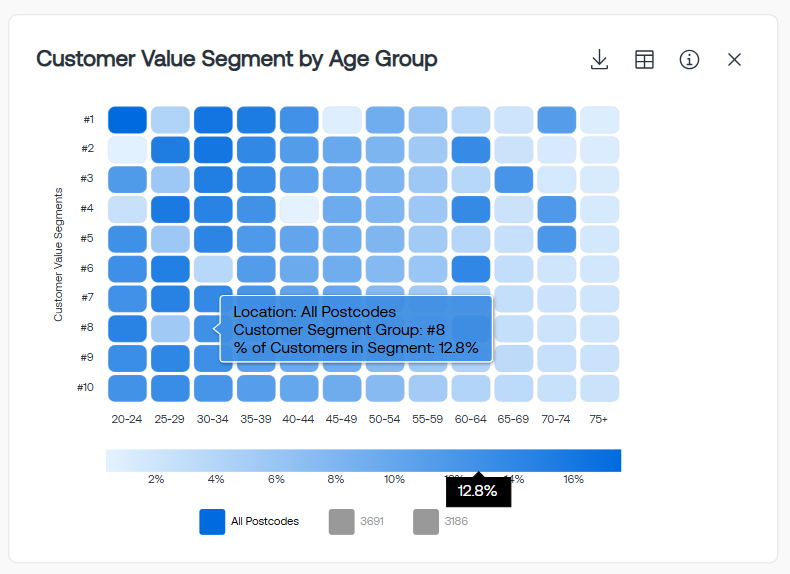The width and height of the screenshot is (790, 574).
Task: Select heatmap cell segment #10, age 75+
Action: click(599, 389)
